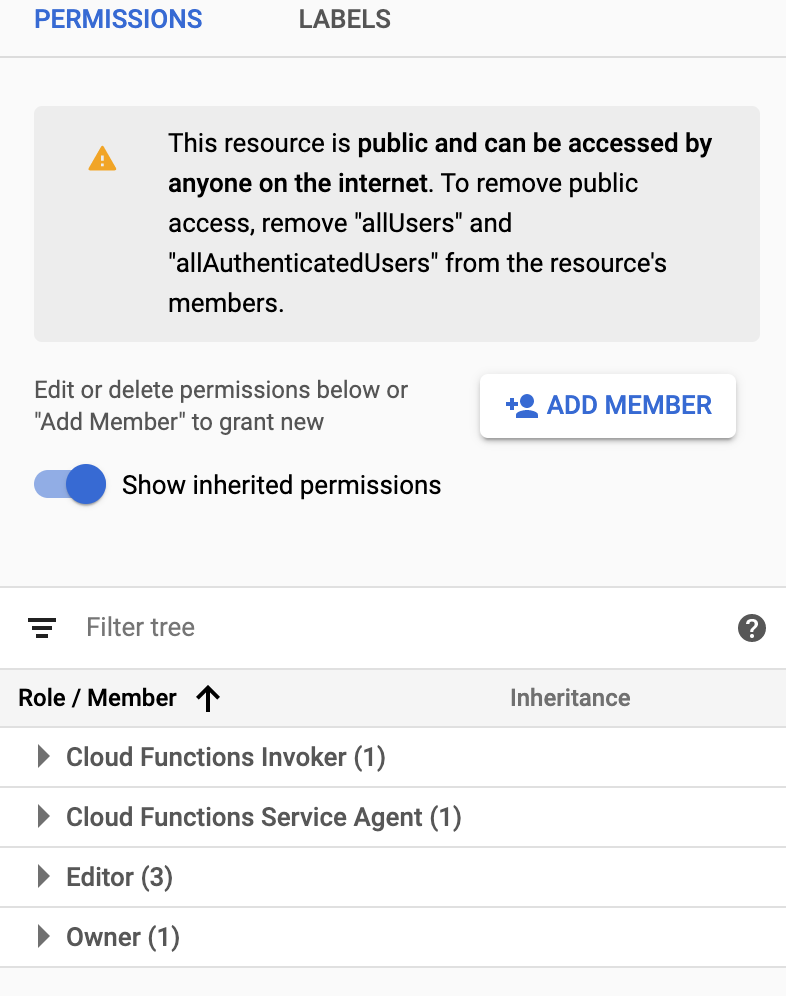This screenshot has width=786, height=996.
Task: Select the Editor (3) row label
Action: point(119,877)
